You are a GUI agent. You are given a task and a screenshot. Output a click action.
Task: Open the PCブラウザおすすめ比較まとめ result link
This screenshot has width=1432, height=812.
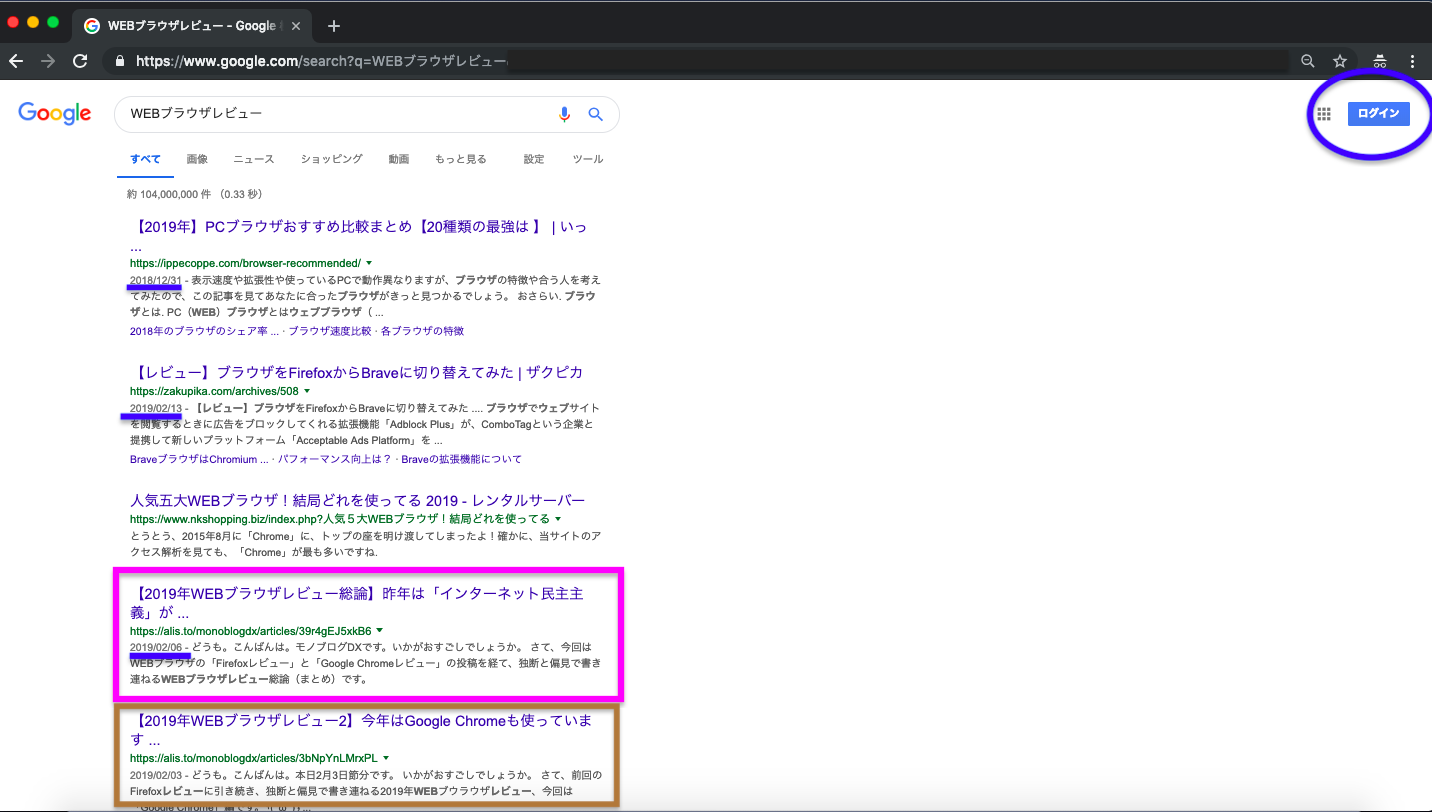click(x=358, y=227)
